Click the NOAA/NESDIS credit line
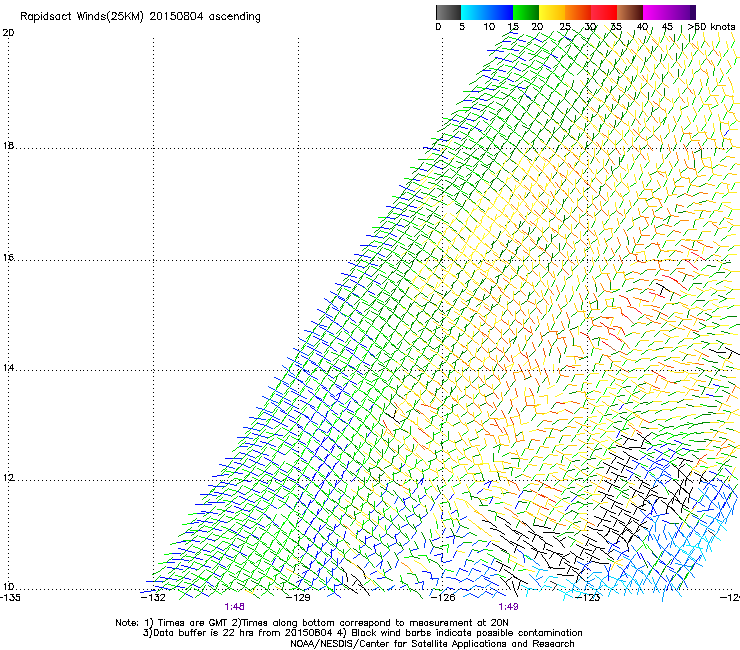Viewport: 740px width, 650px height. (432, 644)
